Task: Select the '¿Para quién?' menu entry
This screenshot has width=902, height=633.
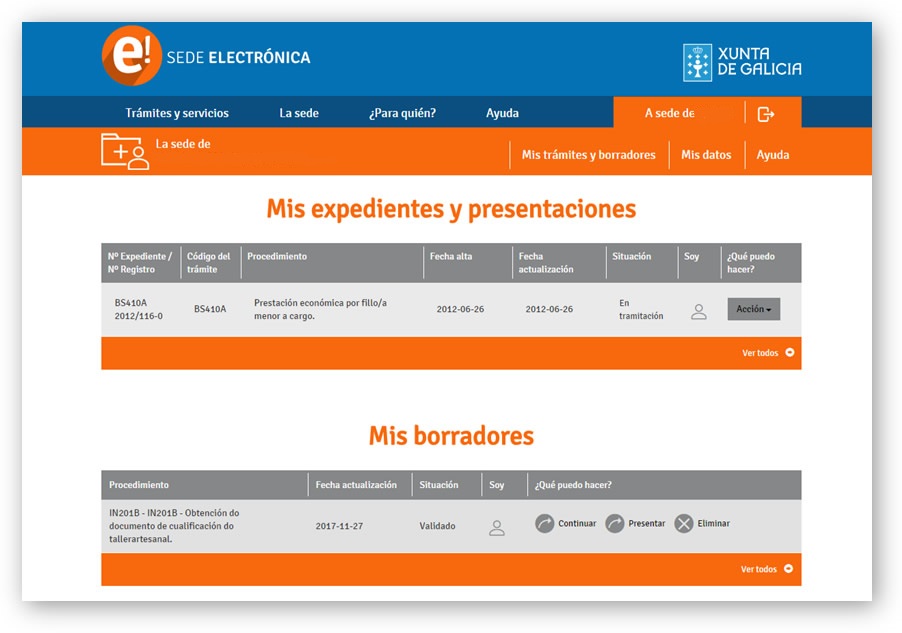Action: 404,113
